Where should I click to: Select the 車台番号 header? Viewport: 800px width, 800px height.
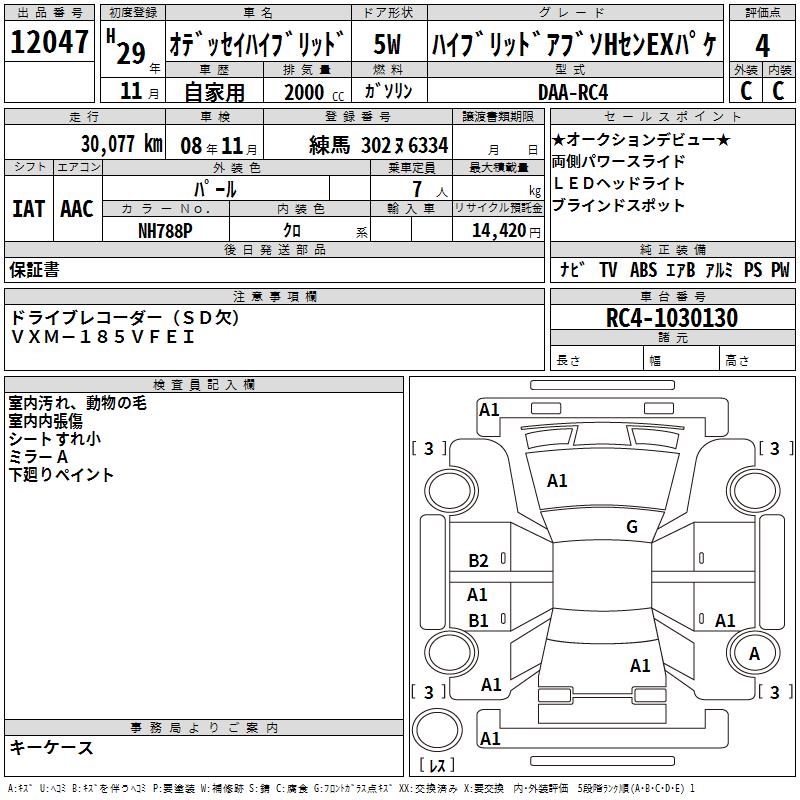click(x=672, y=296)
